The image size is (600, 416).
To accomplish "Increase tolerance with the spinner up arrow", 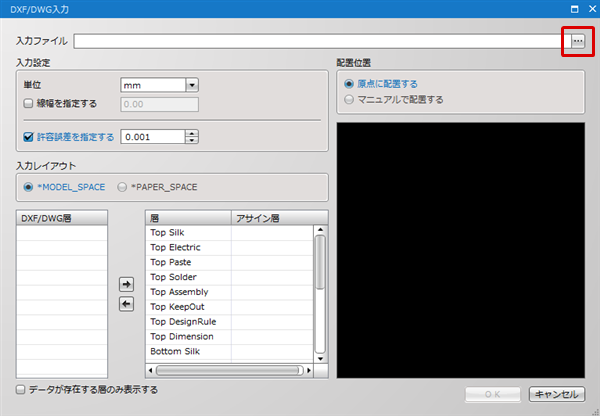I will tap(192, 133).
